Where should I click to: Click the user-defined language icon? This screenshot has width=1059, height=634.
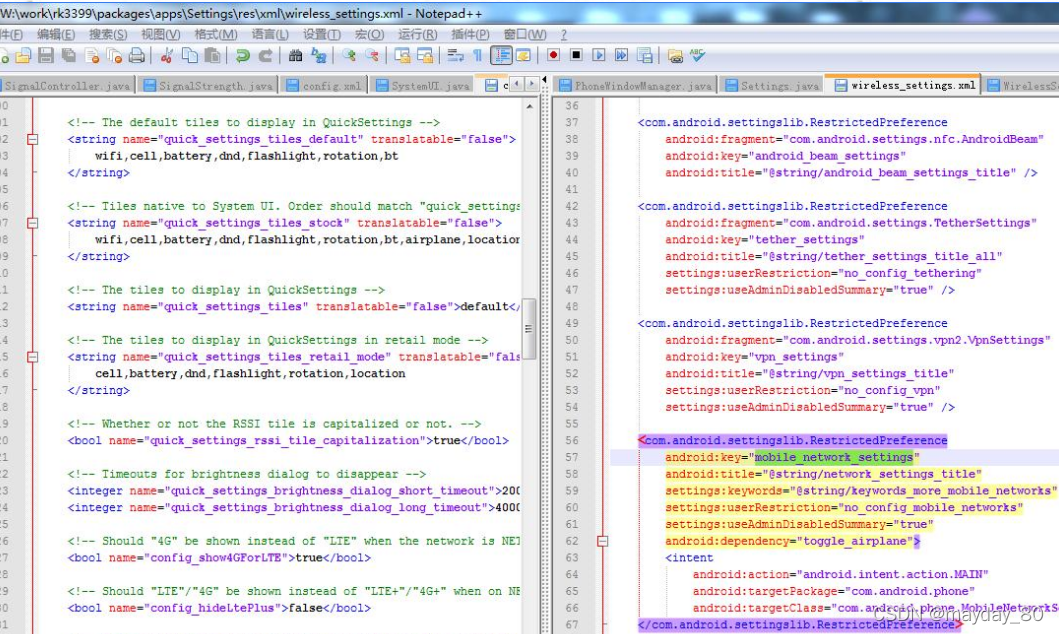click(x=523, y=56)
